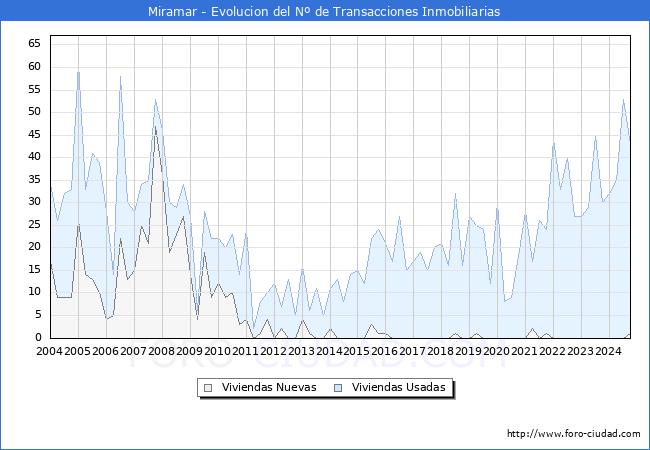Click the 30 y-axis value
650x450 pixels.
[34, 202]
